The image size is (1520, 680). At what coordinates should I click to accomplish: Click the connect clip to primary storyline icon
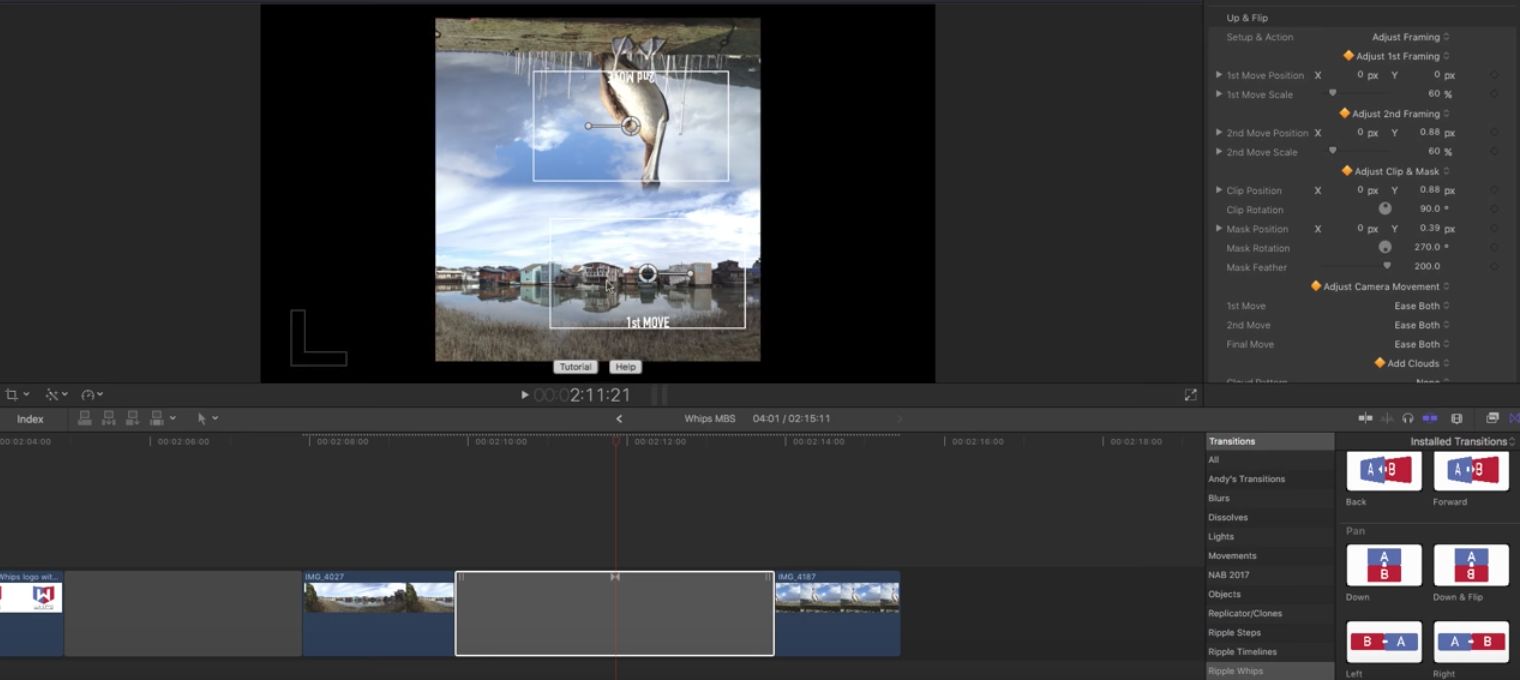(x=85, y=418)
